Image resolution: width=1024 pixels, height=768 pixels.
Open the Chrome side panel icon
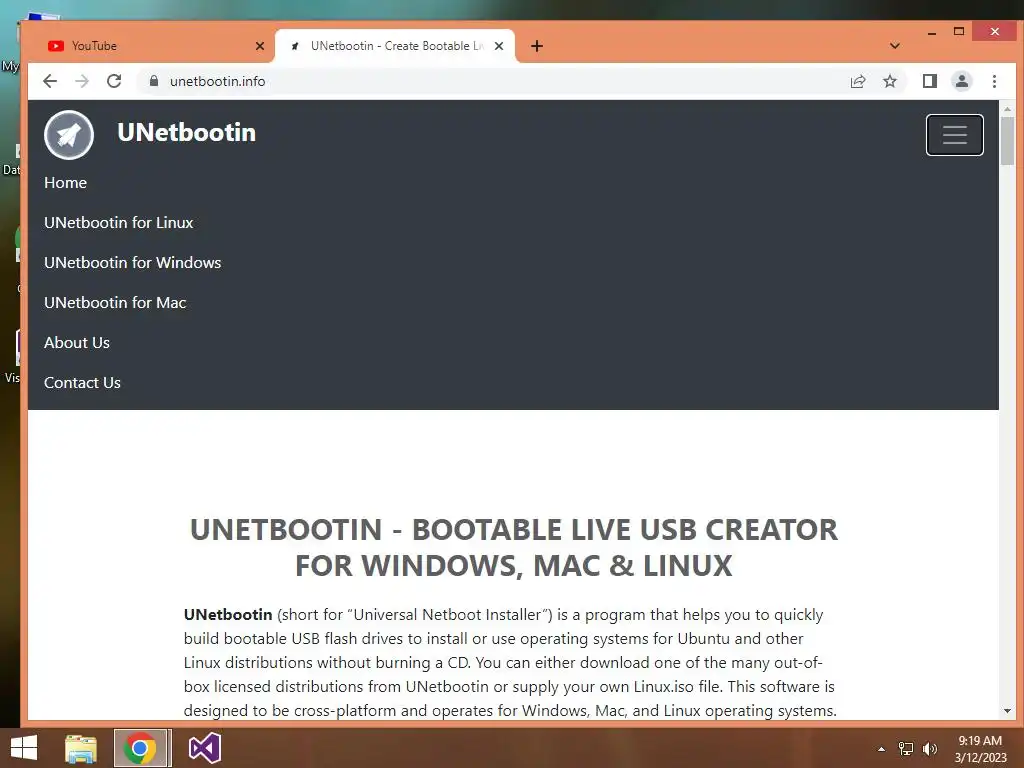tap(929, 81)
